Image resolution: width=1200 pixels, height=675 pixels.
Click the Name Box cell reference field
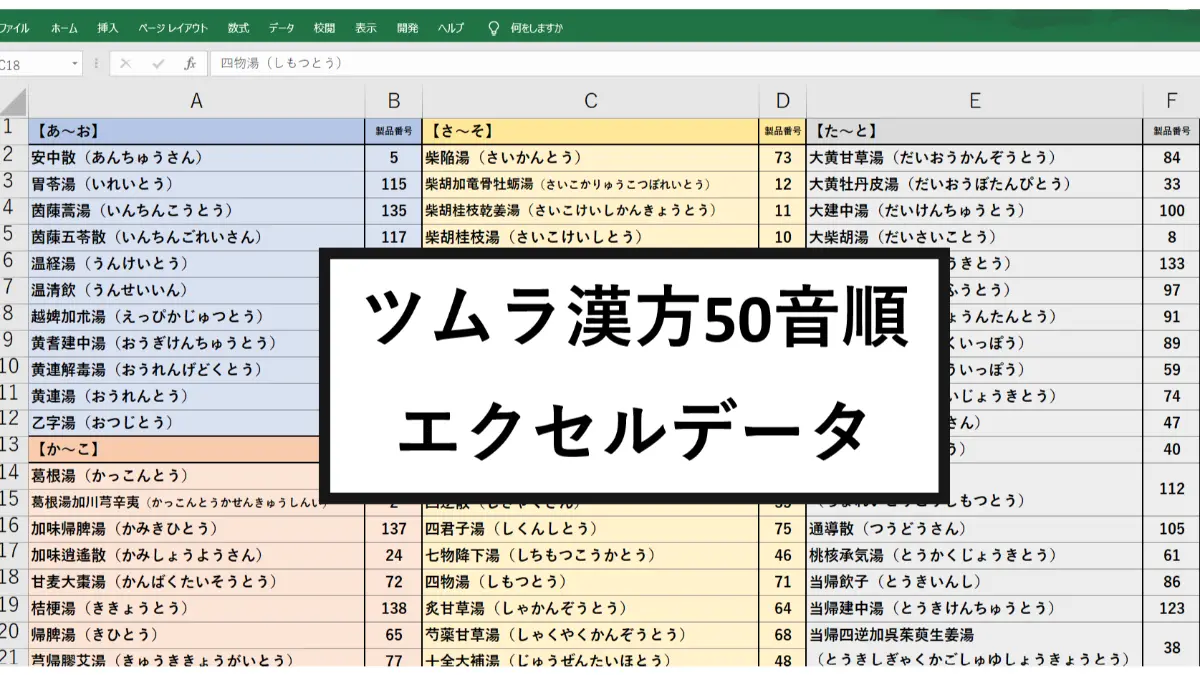pyautogui.click(x=33, y=64)
